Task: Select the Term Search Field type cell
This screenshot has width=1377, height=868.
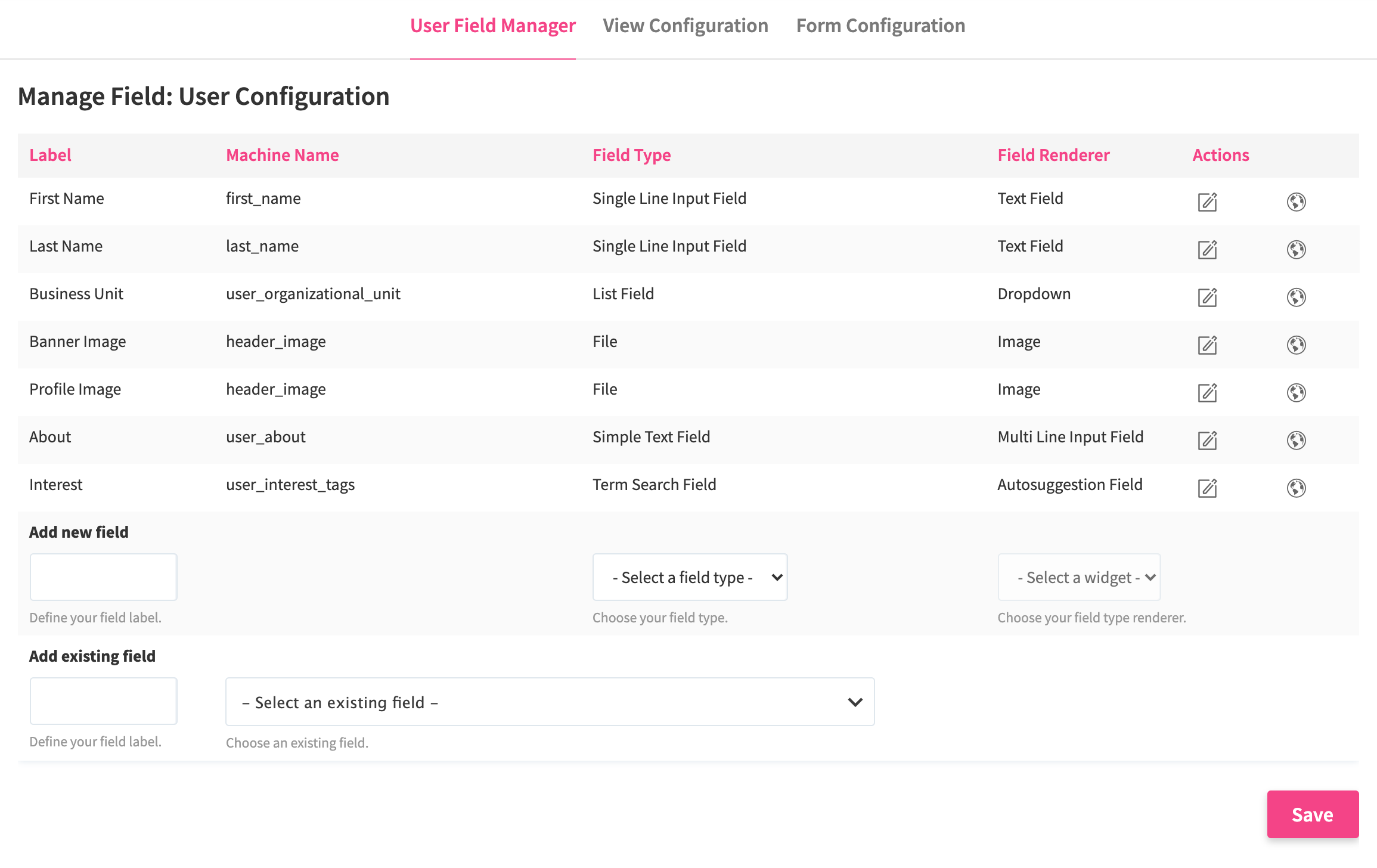Action: point(654,485)
